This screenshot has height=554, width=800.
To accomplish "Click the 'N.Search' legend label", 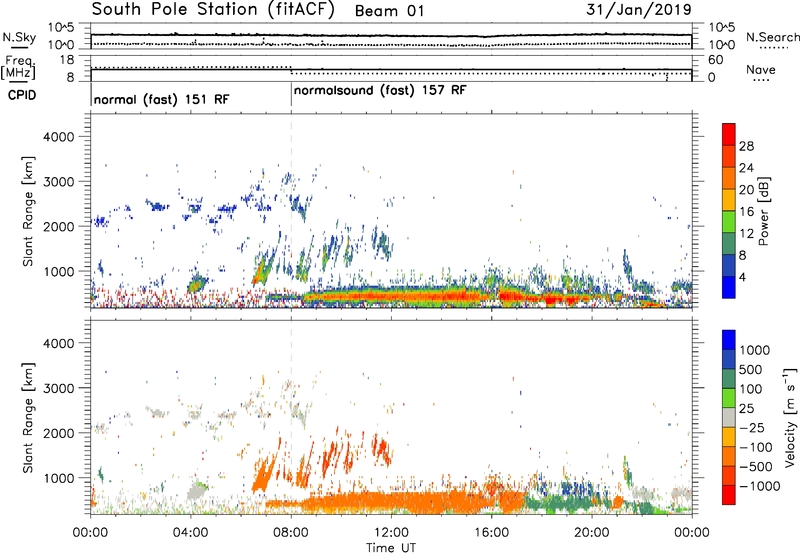I will click(x=772, y=37).
